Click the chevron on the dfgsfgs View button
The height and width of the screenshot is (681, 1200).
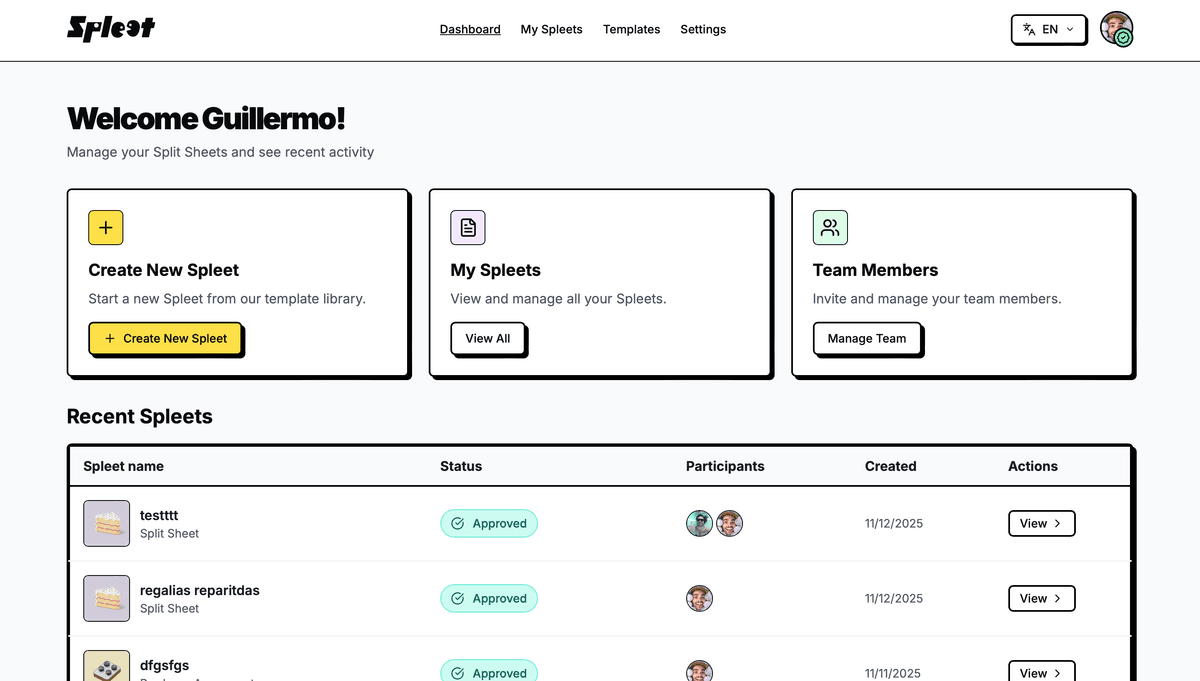(x=1059, y=672)
